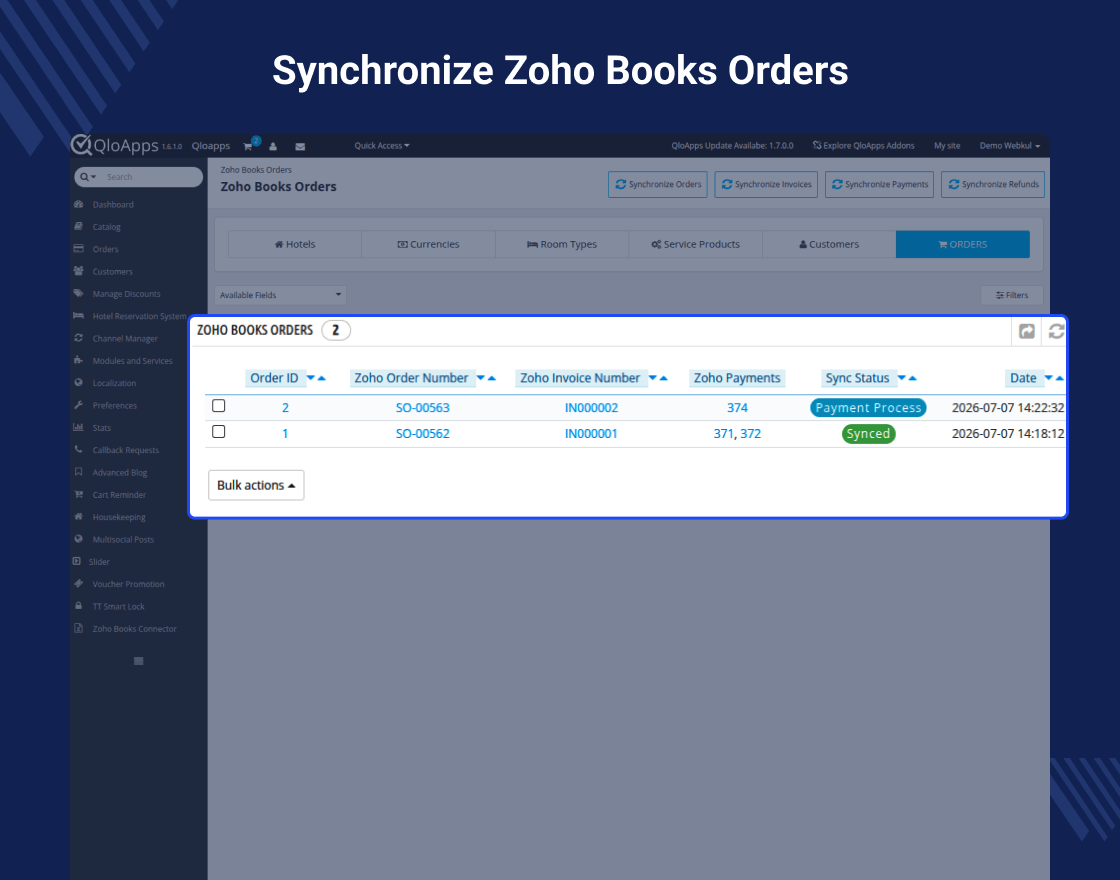Image resolution: width=1120 pixels, height=880 pixels.
Task: Switch to the Room Types tab
Action: pyautogui.click(x=562, y=244)
